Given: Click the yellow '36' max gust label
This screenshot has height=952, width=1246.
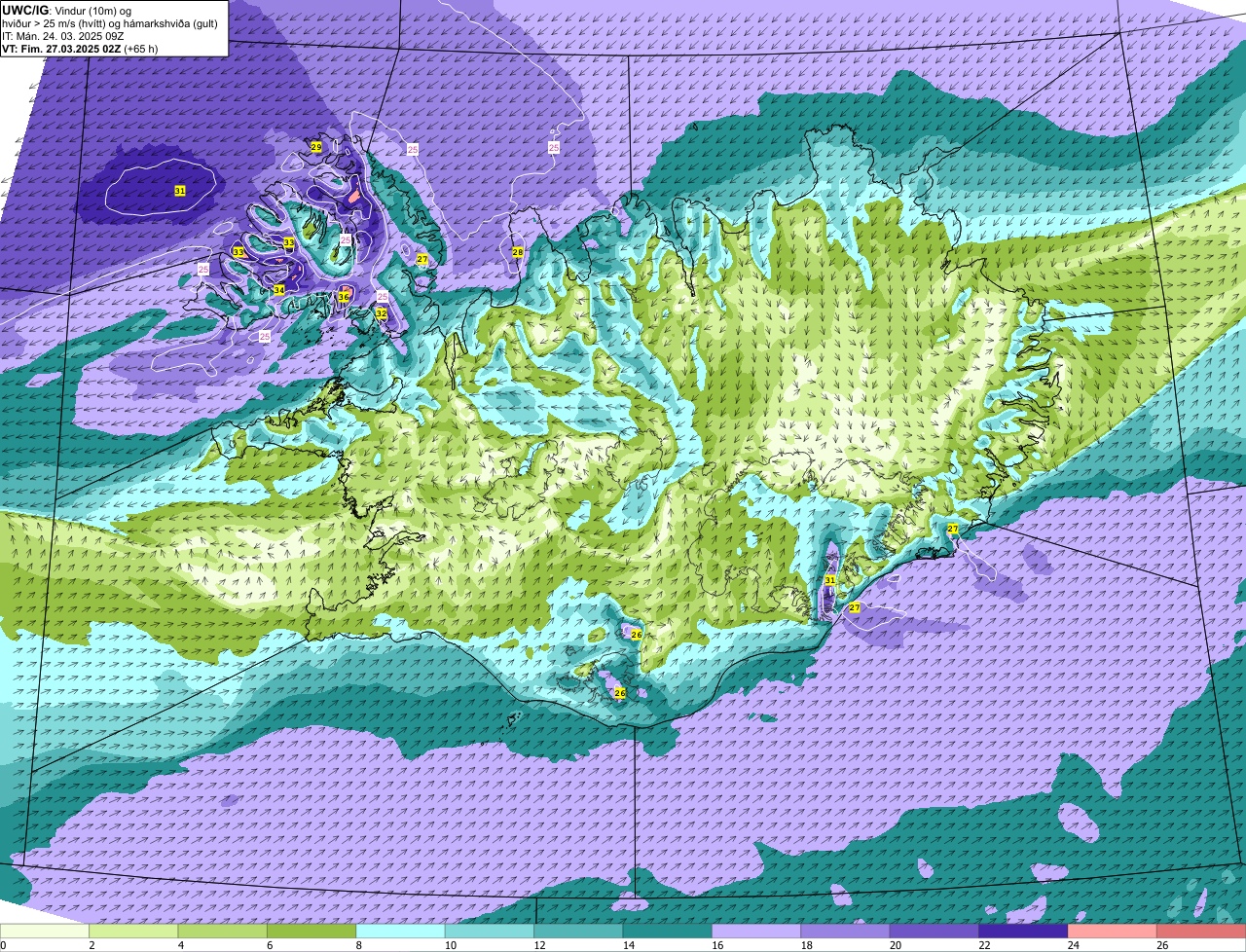Looking at the screenshot, I should point(344,297).
